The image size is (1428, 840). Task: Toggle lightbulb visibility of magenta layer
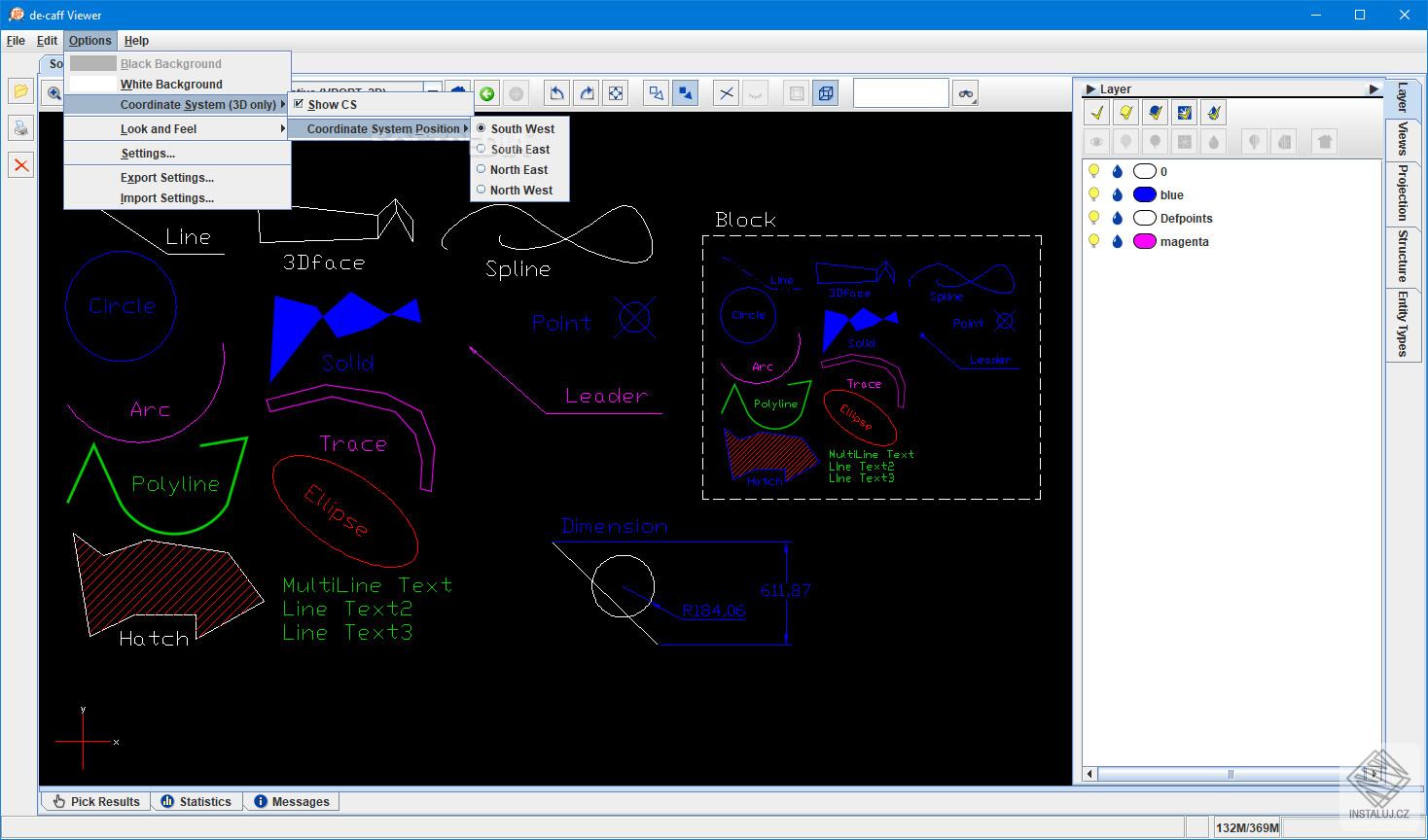click(1093, 241)
